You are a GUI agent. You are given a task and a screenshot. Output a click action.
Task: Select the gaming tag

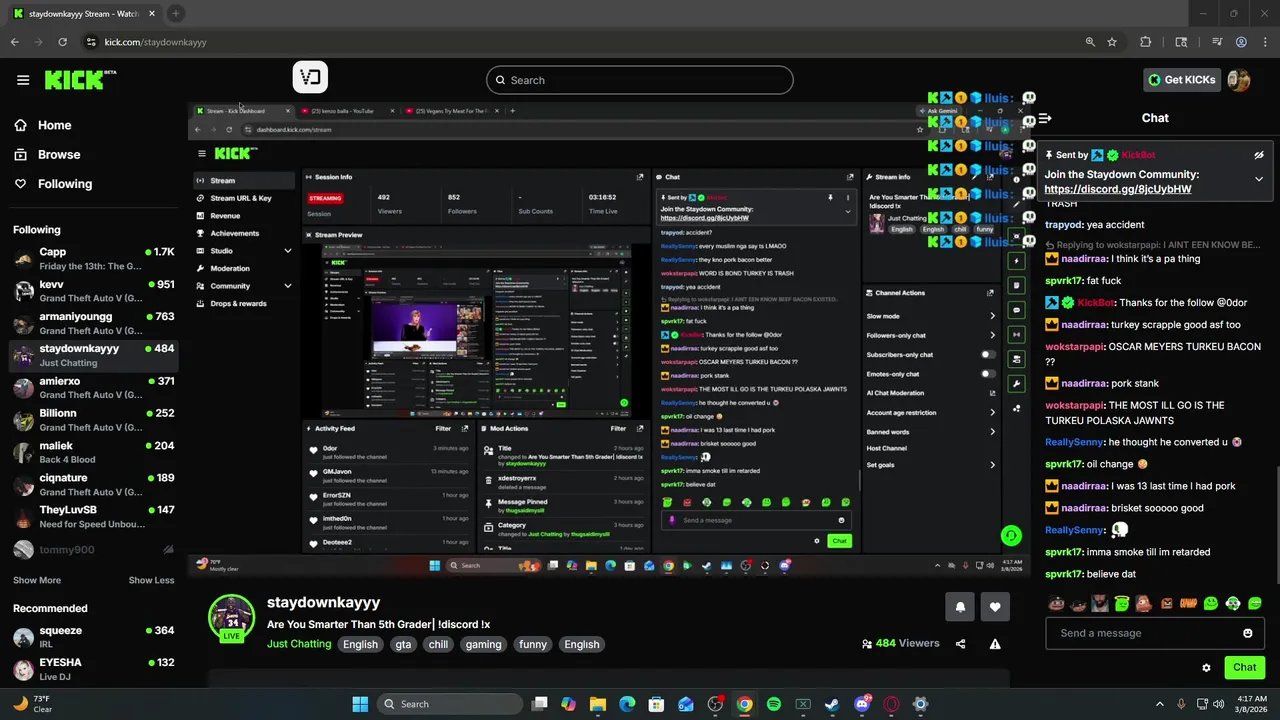(483, 644)
